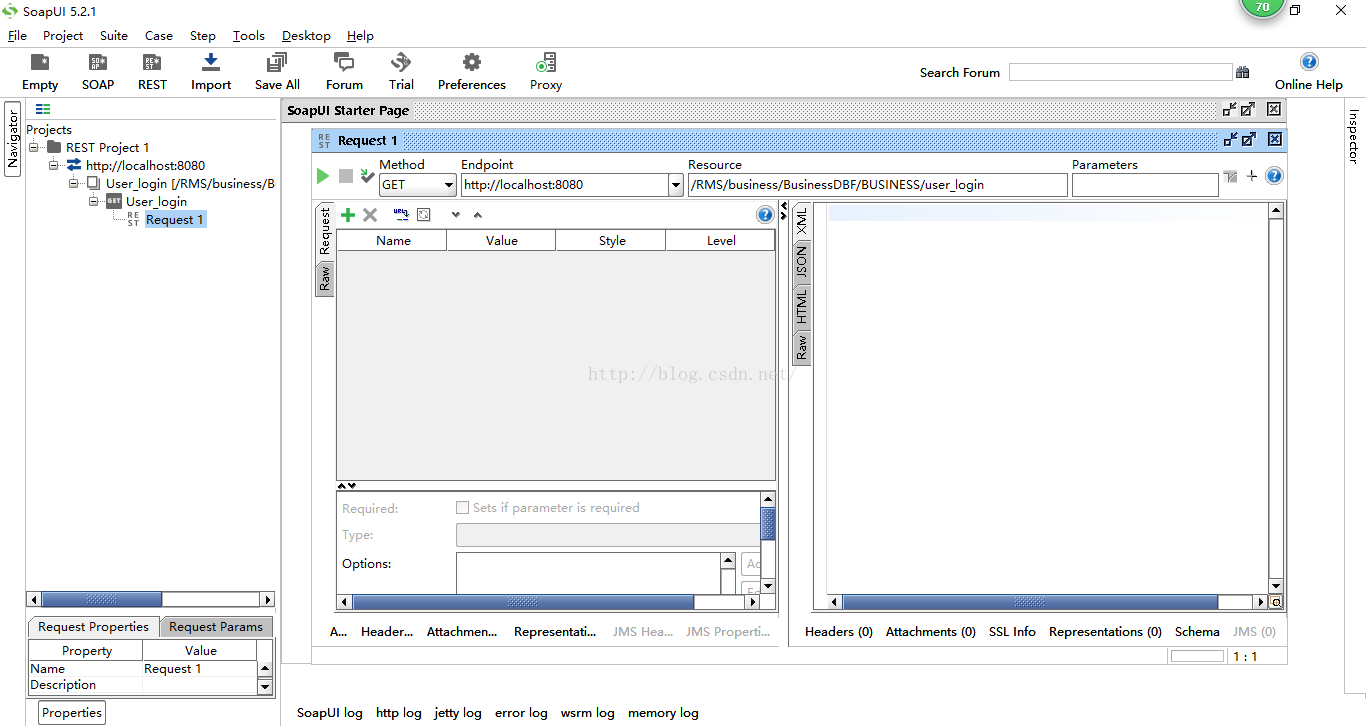Create an Empty project from toolbar
Viewport: 1366px width, 726px height.
40,72
